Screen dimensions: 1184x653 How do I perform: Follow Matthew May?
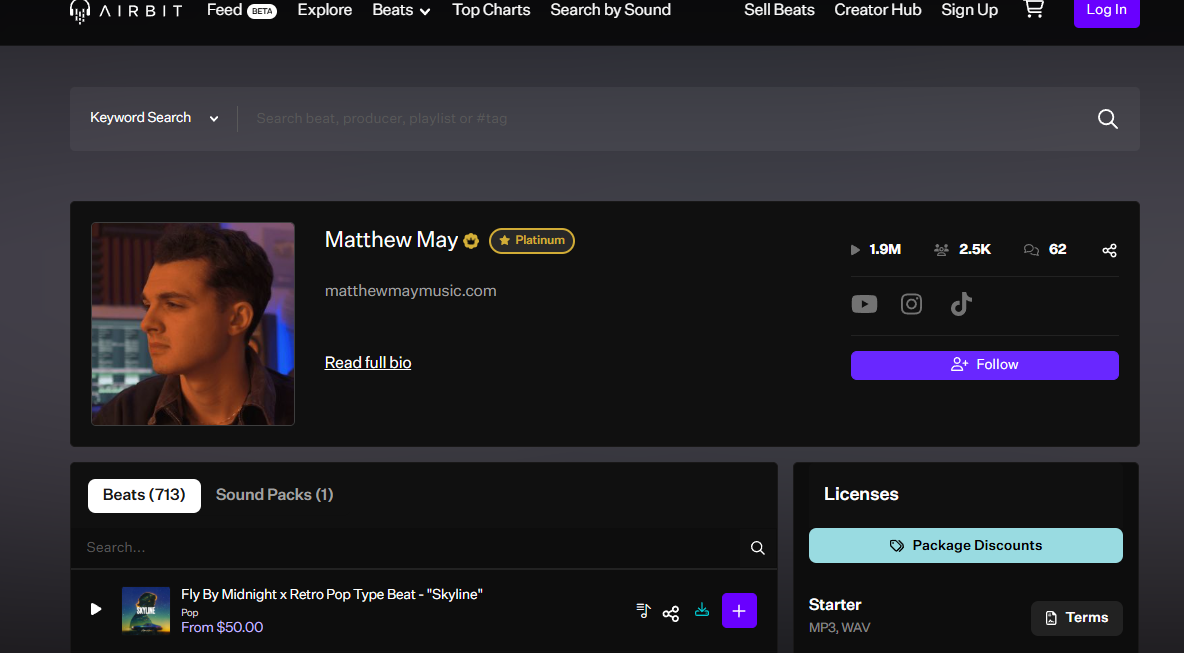pos(985,365)
